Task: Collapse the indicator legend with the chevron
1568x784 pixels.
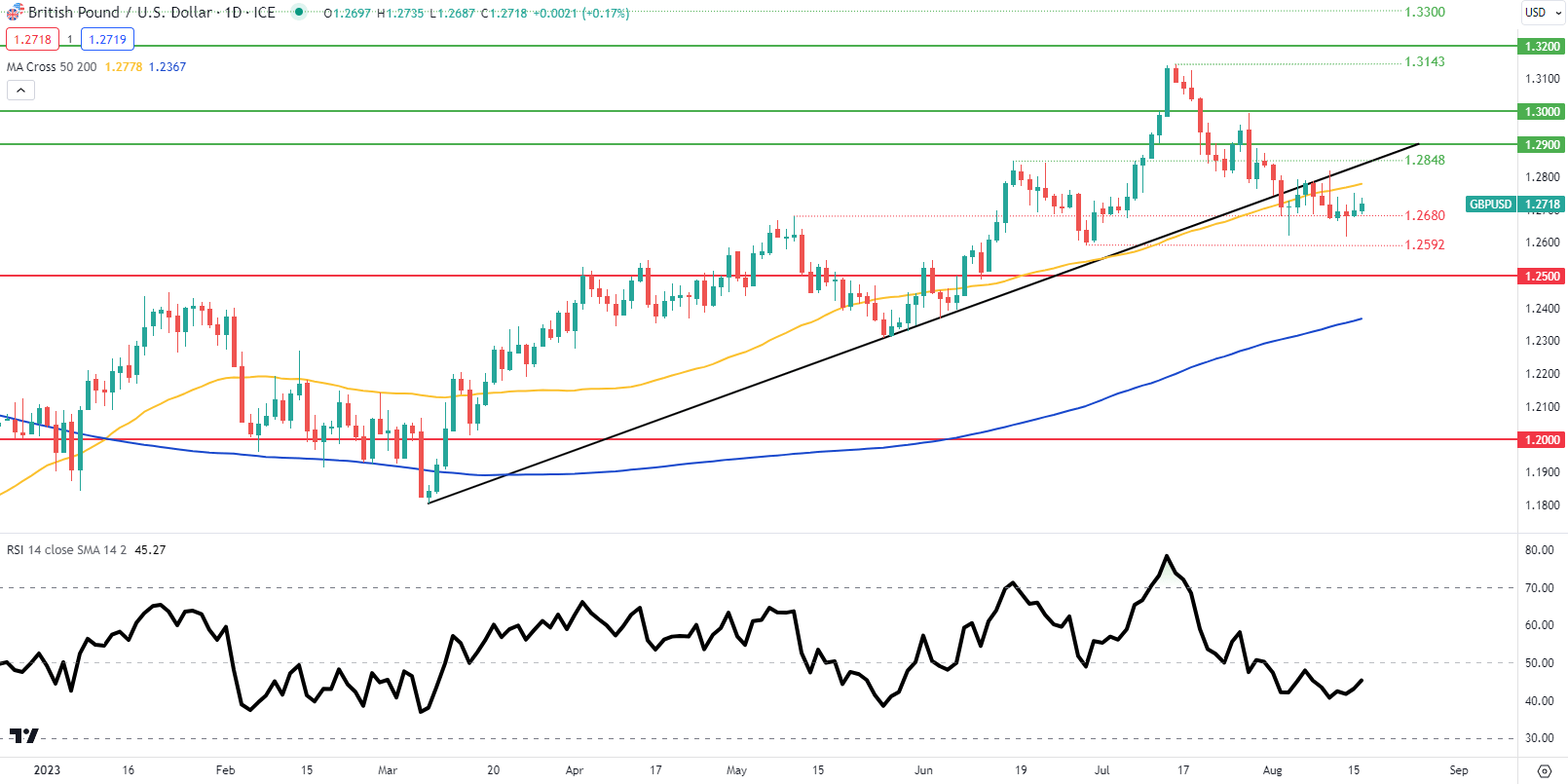Action: [20, 91]
